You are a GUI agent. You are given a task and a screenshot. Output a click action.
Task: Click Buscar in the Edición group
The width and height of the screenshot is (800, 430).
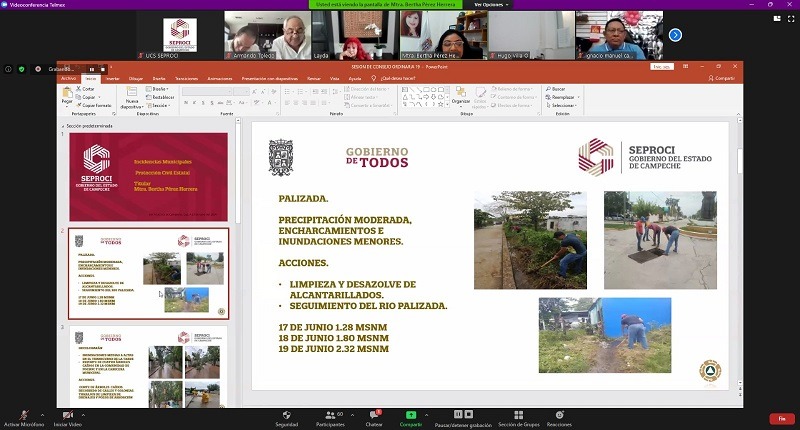click(x=558, y=88)
